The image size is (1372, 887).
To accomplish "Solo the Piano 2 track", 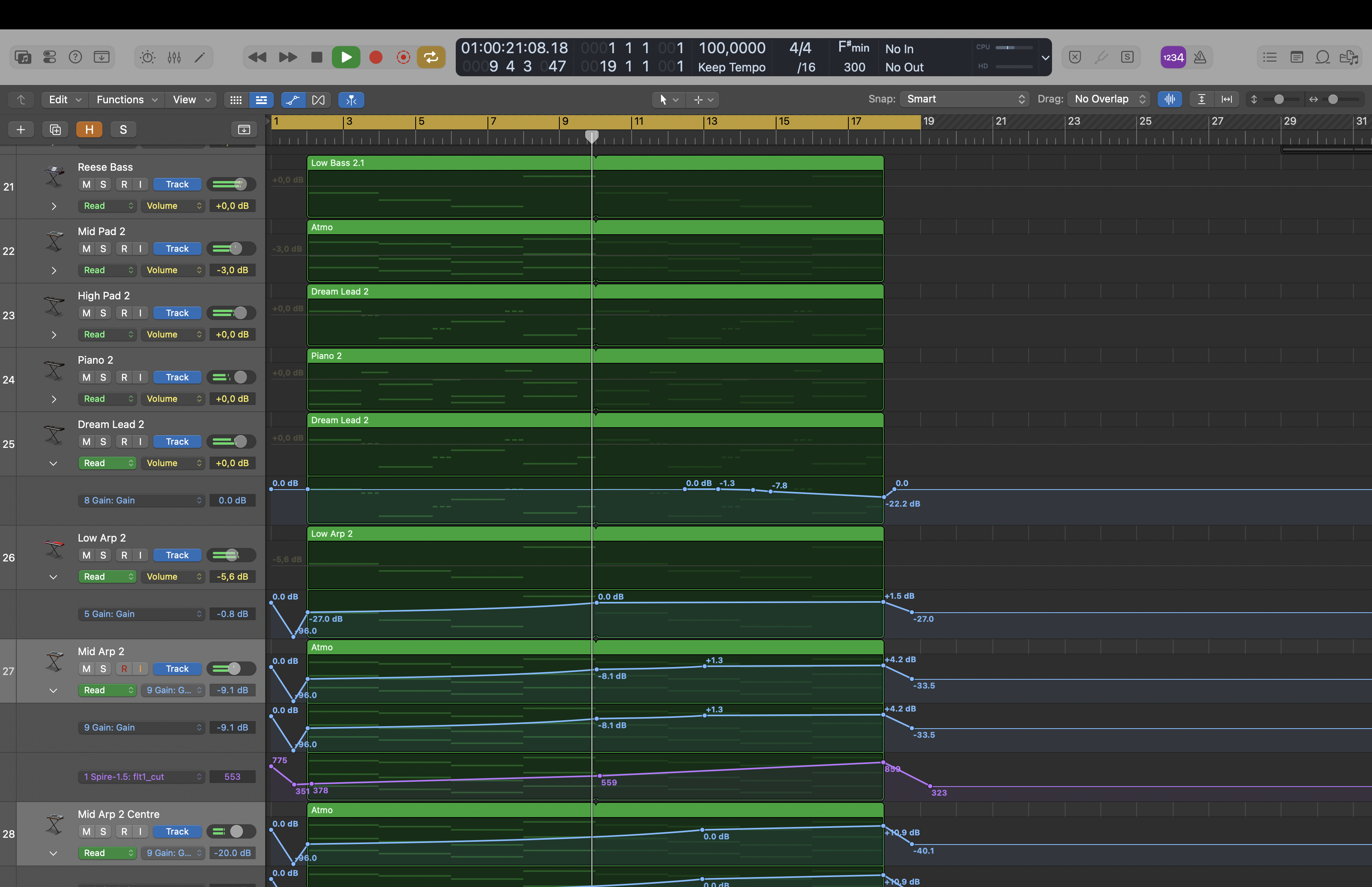I will click(x=102, y=377).
